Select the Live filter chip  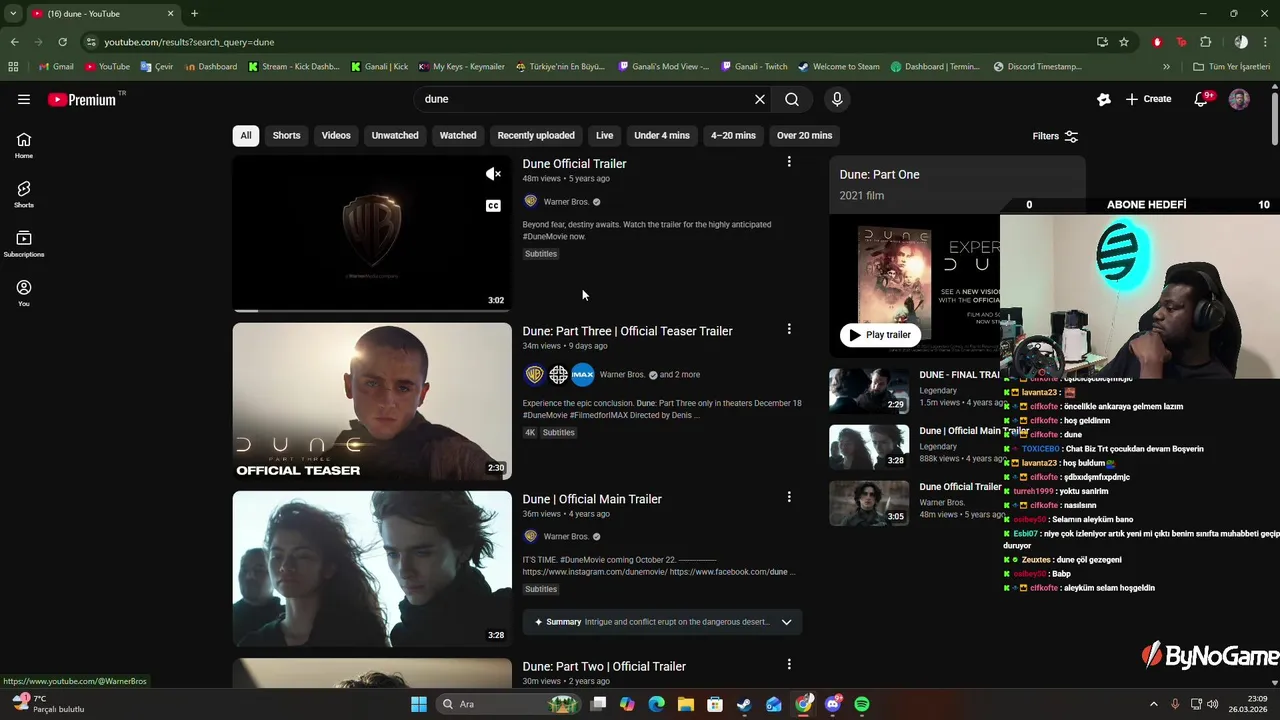point(605,135)
